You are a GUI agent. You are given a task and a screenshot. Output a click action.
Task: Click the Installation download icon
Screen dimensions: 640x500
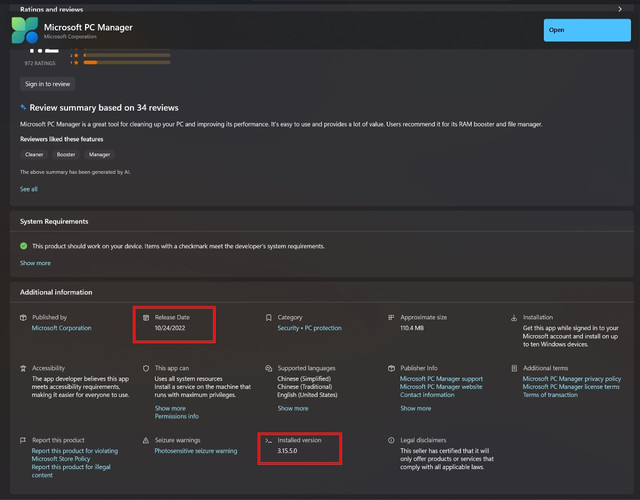pos(514,318)
